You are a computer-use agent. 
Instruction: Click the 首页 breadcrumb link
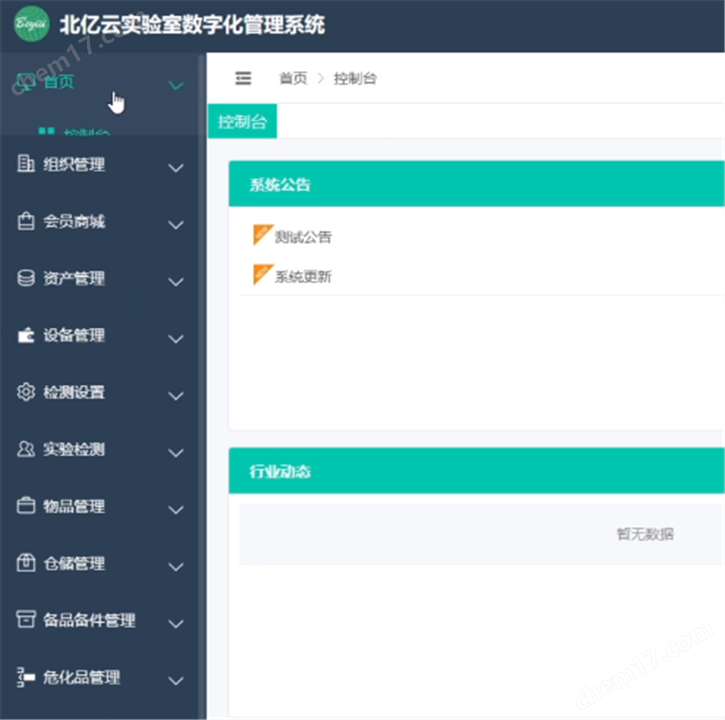(293, 78)
